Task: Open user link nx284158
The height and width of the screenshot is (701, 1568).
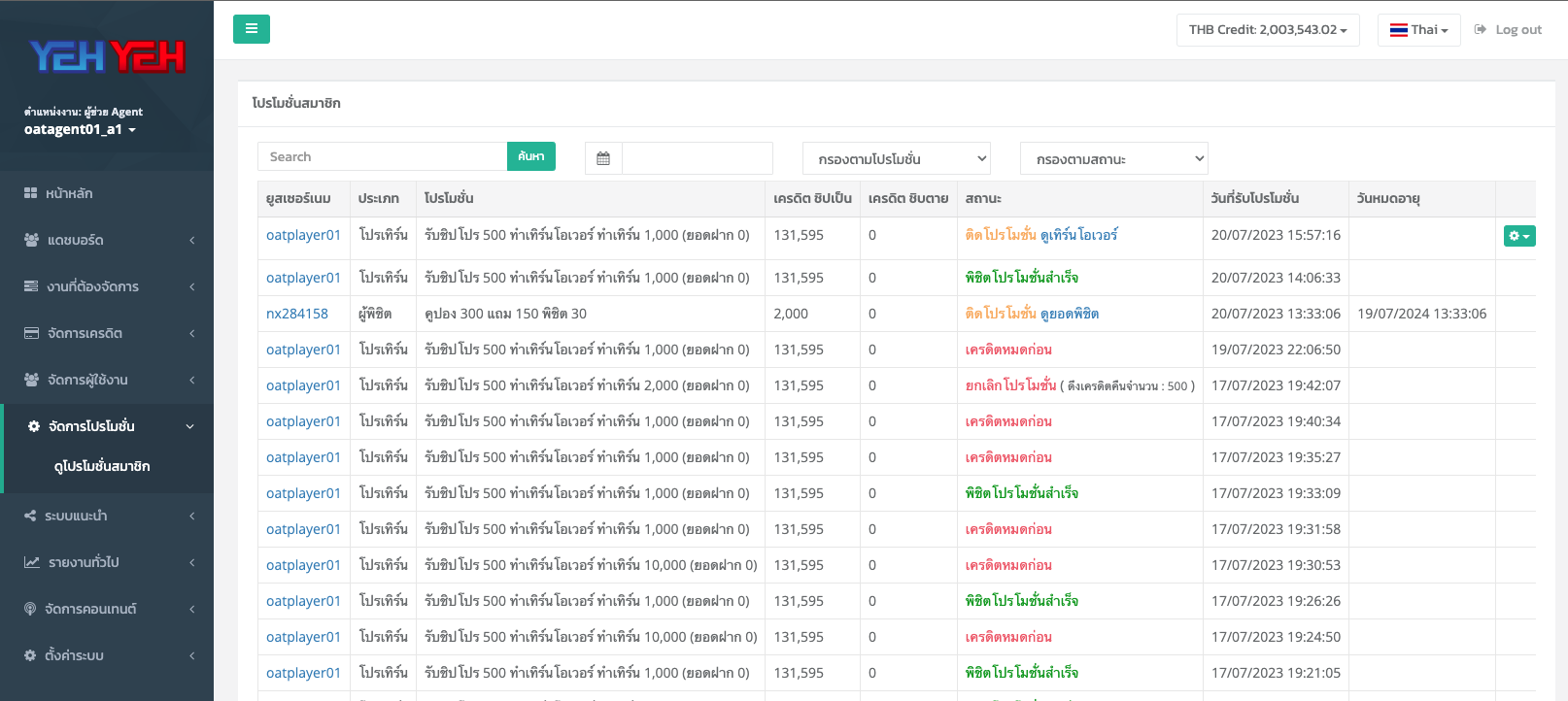Action: click(297, 314)
